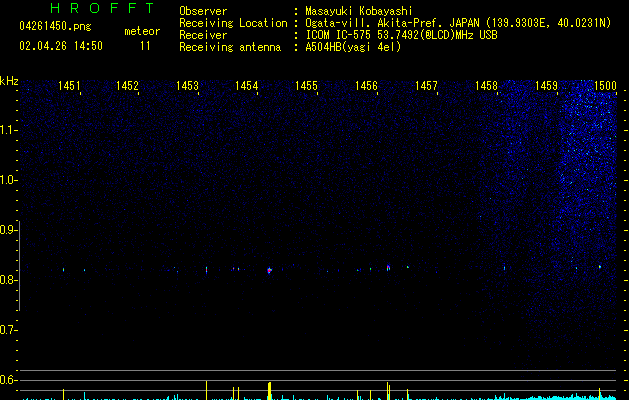629x400 pixels.
Task: Click the 0.9 kHz frequency label
Action: point(8,230)
